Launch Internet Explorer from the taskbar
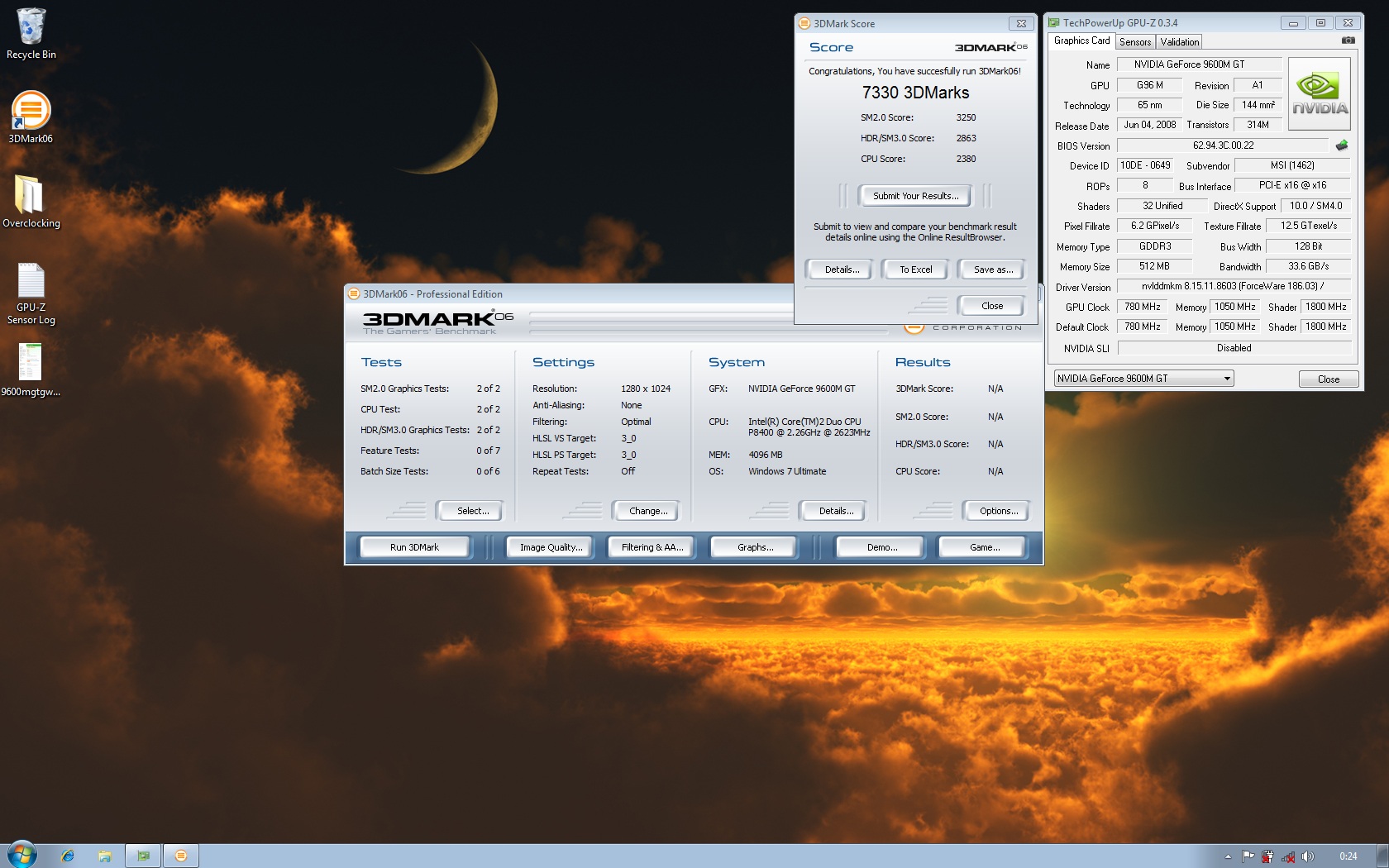 68,856
